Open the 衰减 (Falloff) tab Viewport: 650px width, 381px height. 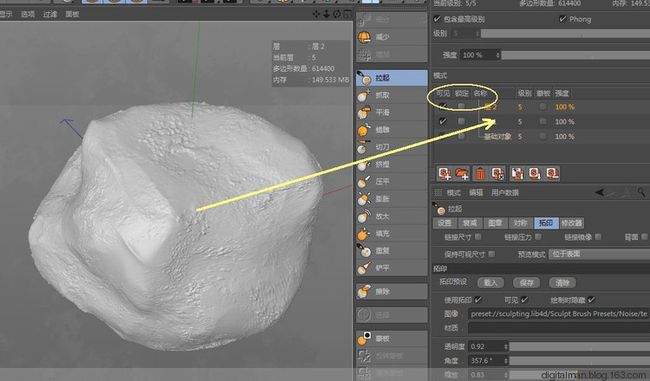click(470, 223)
